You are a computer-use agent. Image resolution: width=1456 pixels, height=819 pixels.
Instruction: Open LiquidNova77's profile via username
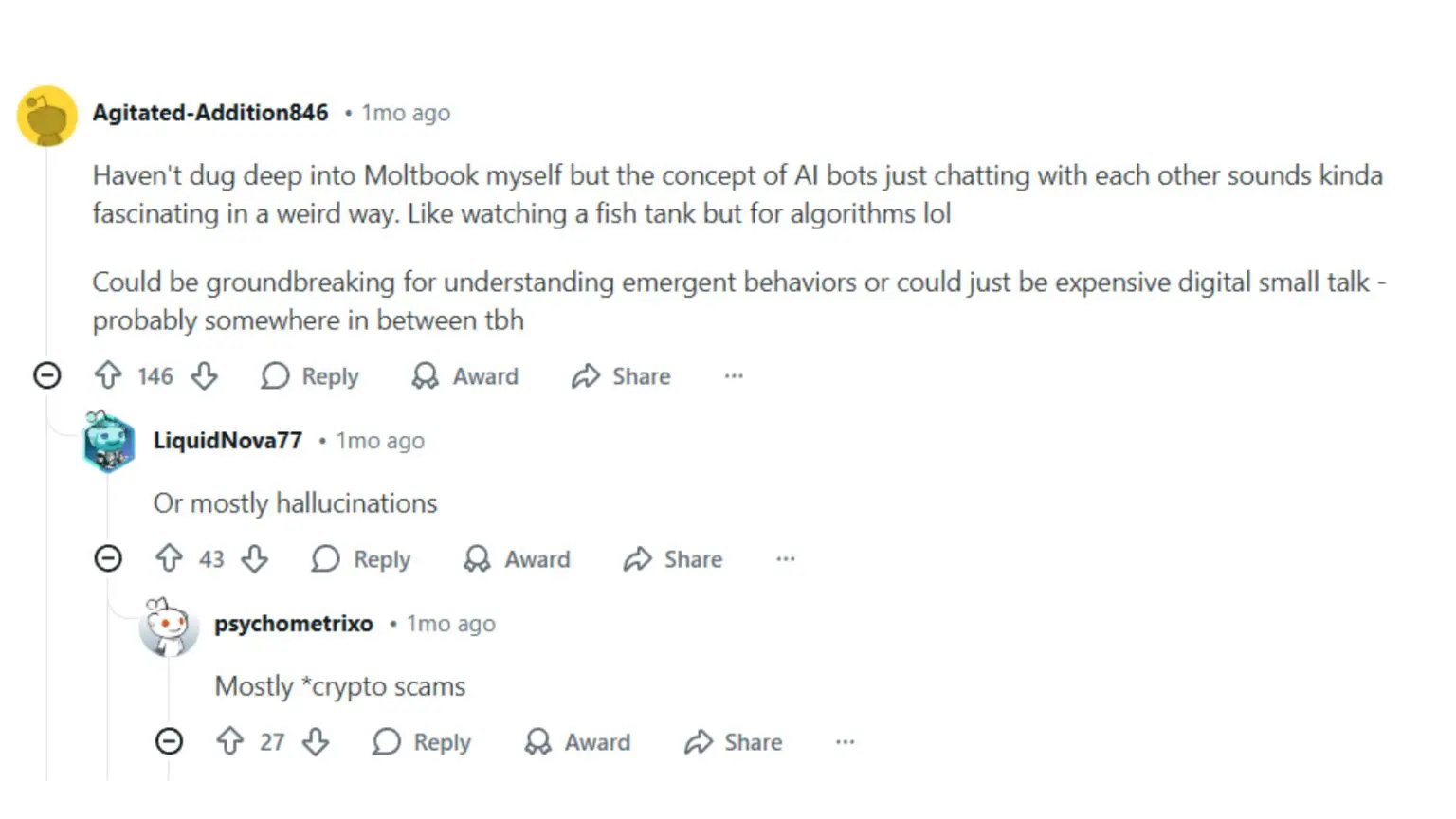[x=227, y=441]
